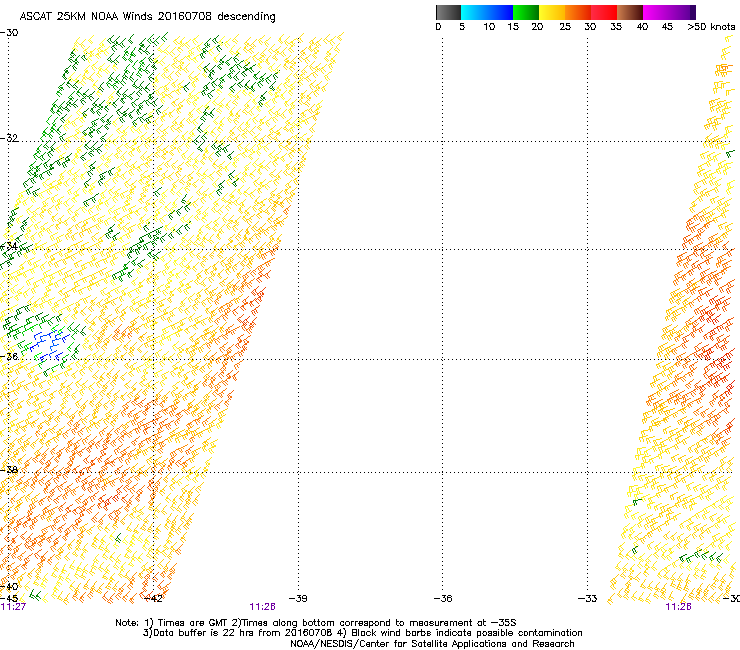Click the "15" label under the color bar
Image resolution: width=740 pixels, height=650 pixels.
click(x=513, y=27)
